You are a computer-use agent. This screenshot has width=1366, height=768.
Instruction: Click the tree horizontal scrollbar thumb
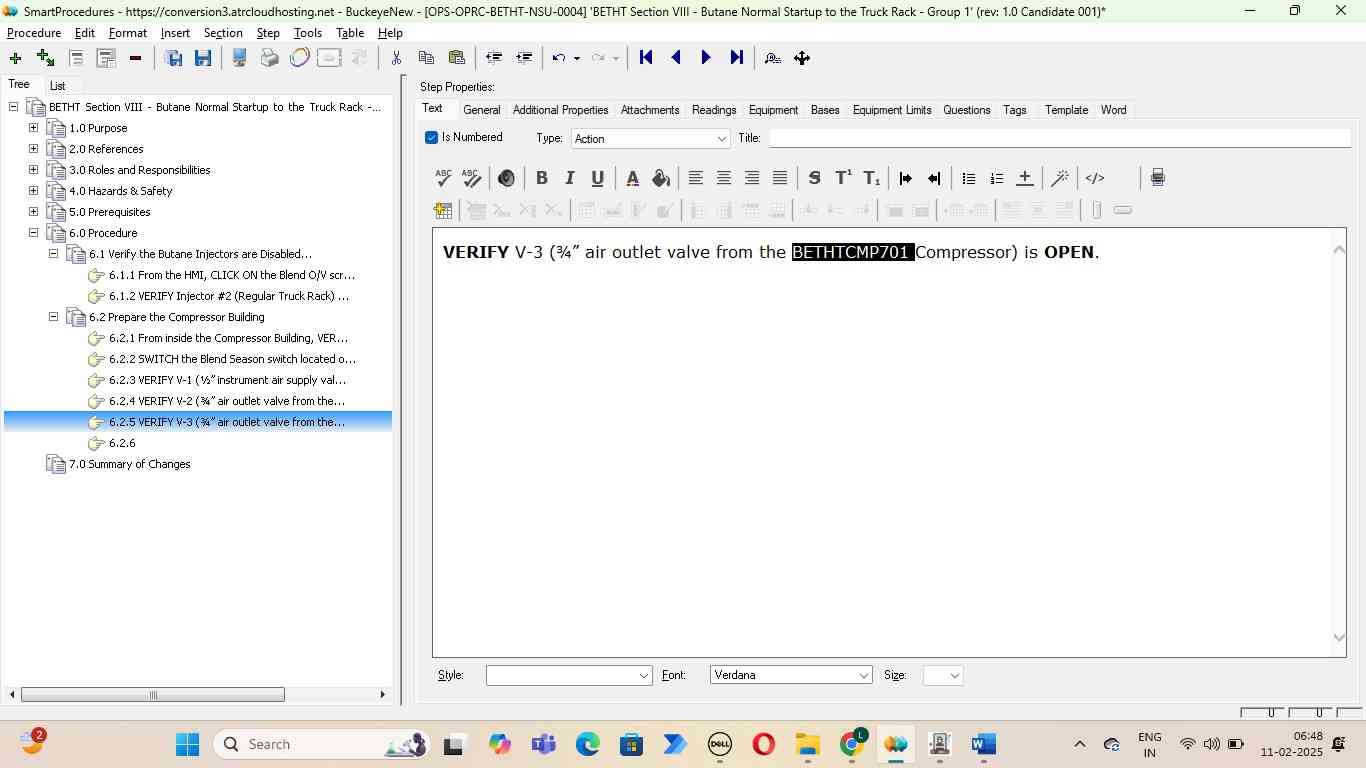coord(153,695)
